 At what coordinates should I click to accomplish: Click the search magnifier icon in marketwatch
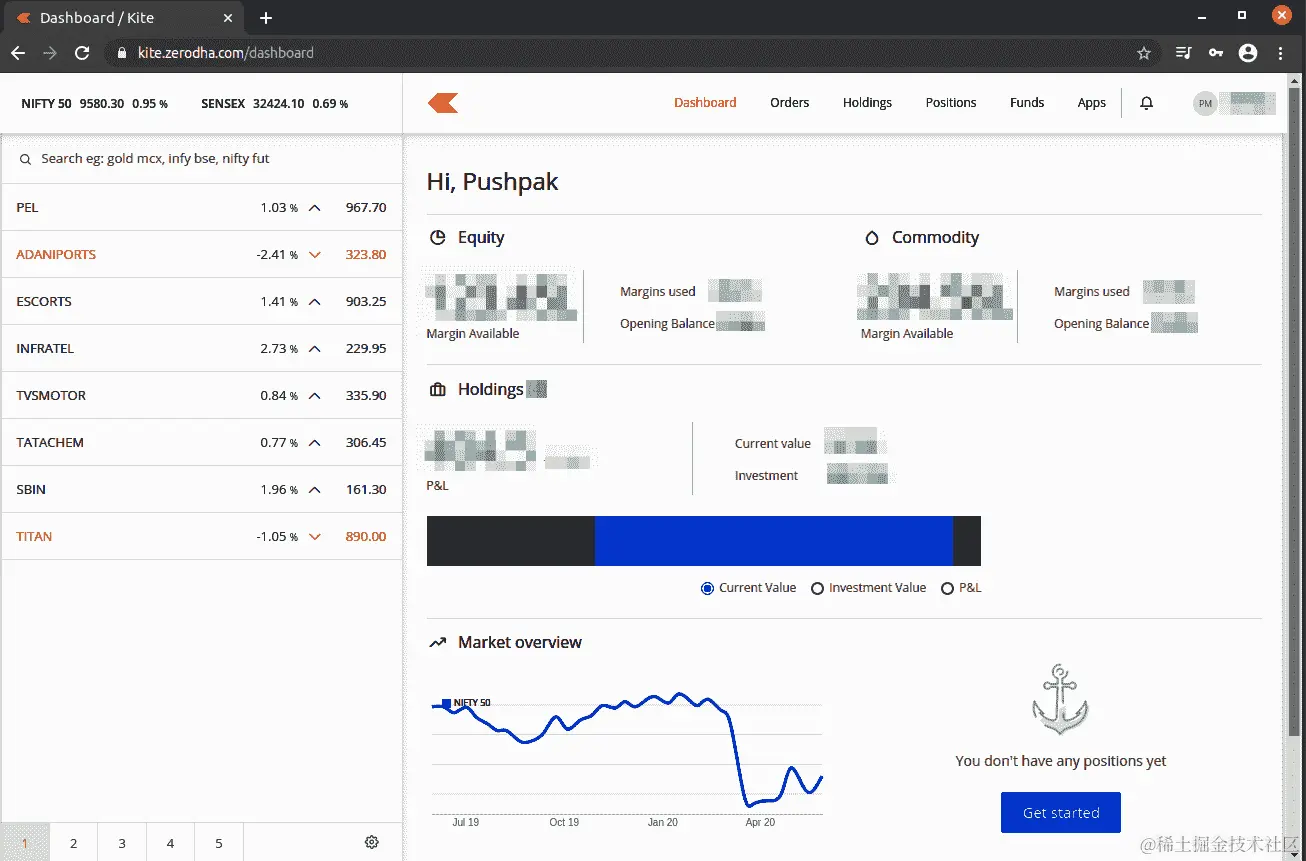point(26,159)
